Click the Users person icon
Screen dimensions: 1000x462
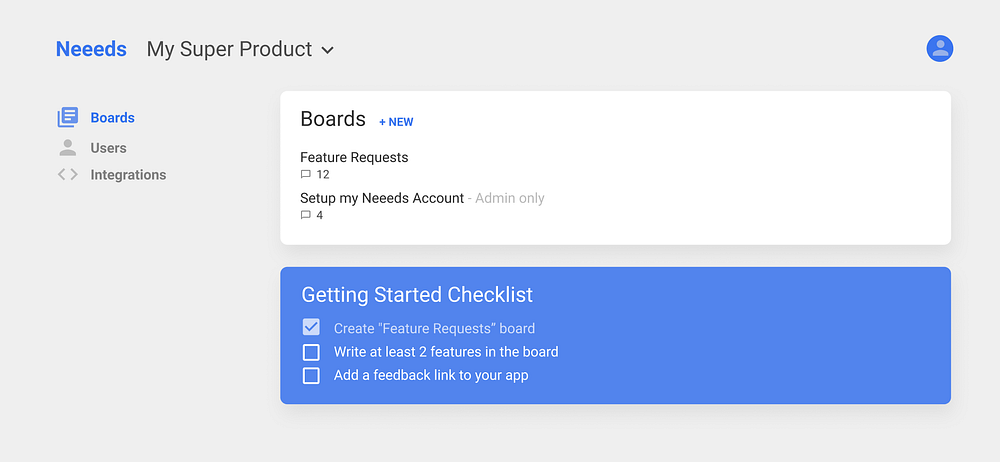click(x=67, y=148)
